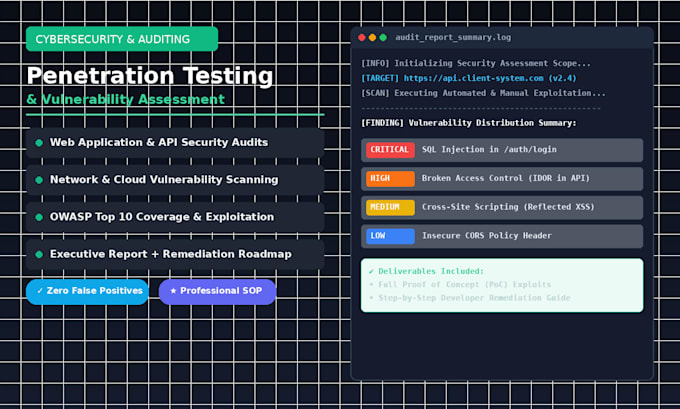
Task: Click green bullet beside Executive Report row
Action: click(x=39, y=255)
